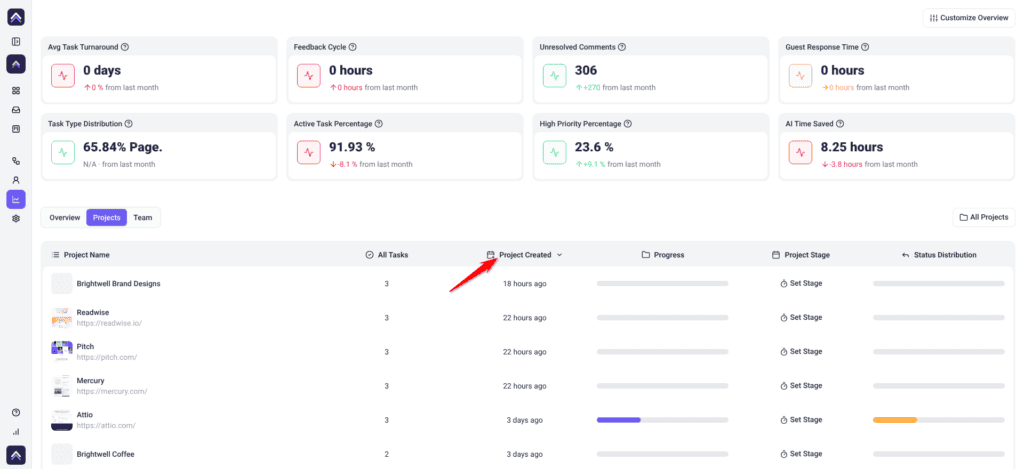Click the '306' unresolved comments value
The height and width of the screenshot is (469, 1024).
[586, 71]
